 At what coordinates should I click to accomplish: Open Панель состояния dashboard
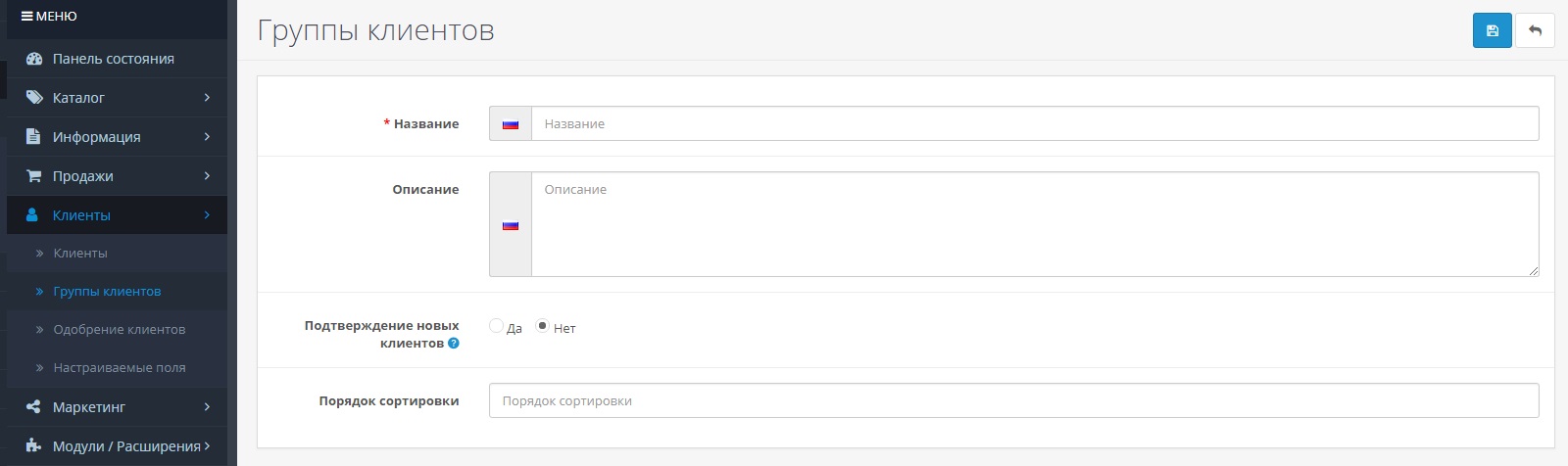[x=113, y=59]
